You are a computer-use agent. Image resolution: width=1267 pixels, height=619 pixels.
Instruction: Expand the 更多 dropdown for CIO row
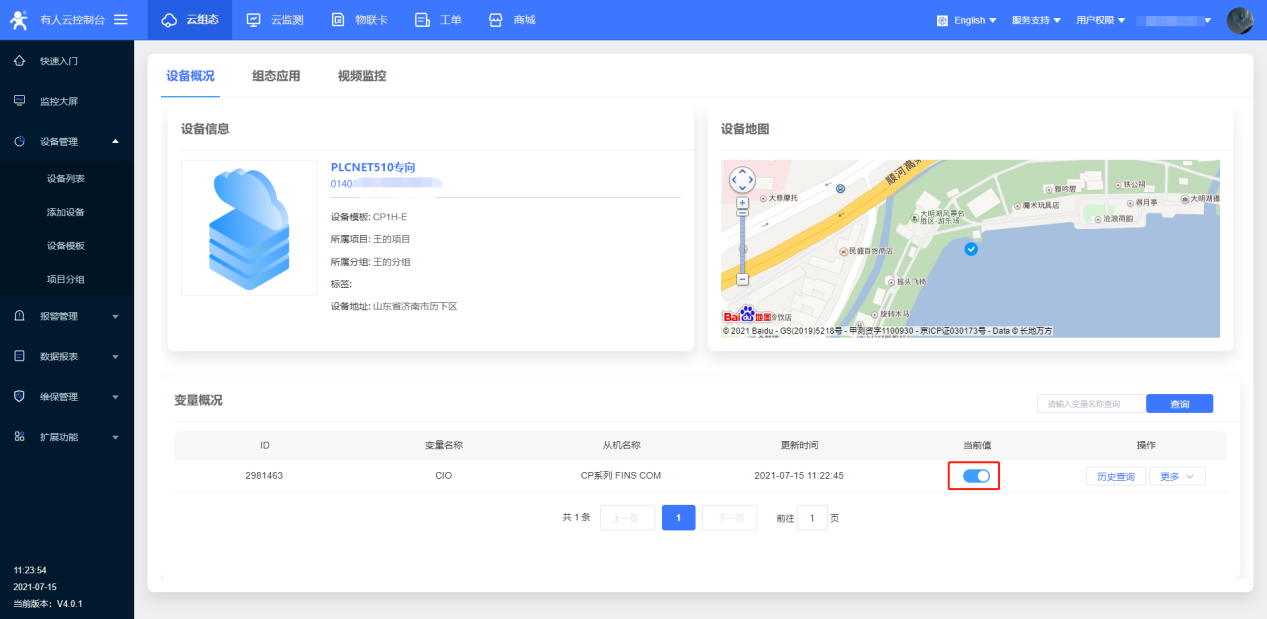click(x=1177, y=477)
